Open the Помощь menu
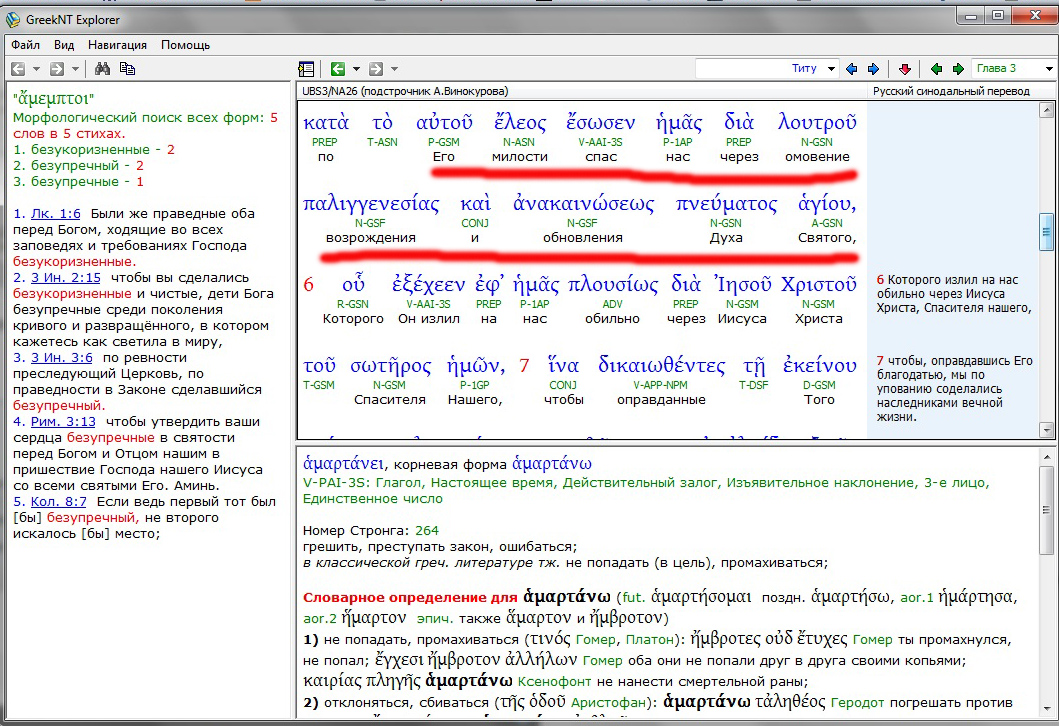1059x726 pixels. [185, 45]
